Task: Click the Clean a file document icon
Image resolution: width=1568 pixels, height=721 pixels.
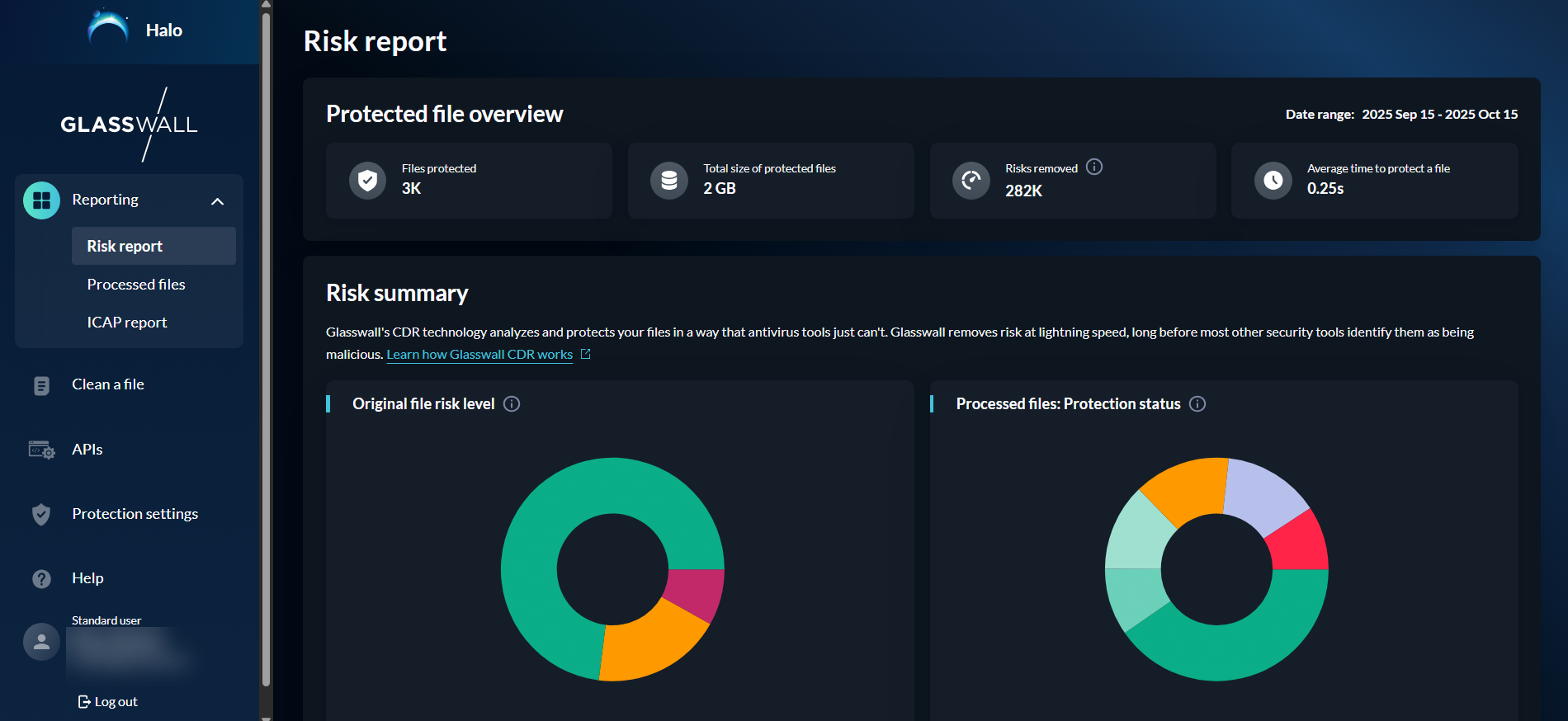Action: pyautogui.click(x=41, y=385)
